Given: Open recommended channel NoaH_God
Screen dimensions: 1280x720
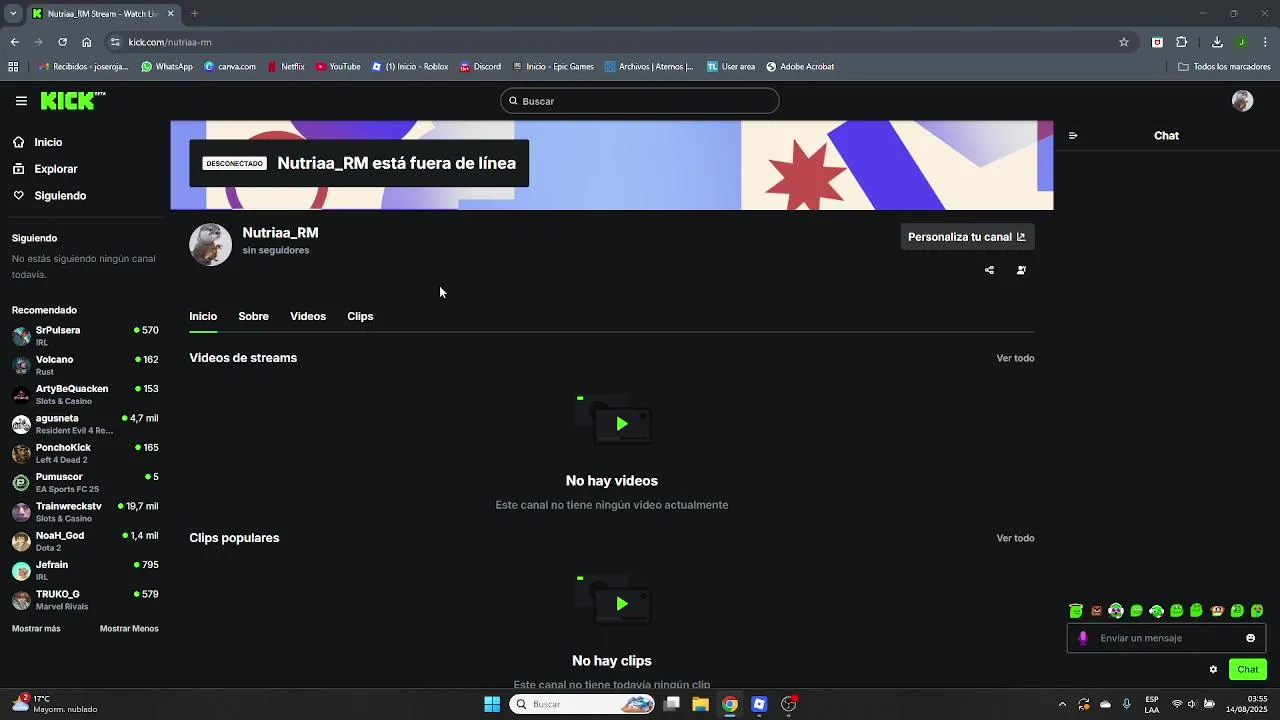Looking at the screenshot, I should [x=85, y=541].
